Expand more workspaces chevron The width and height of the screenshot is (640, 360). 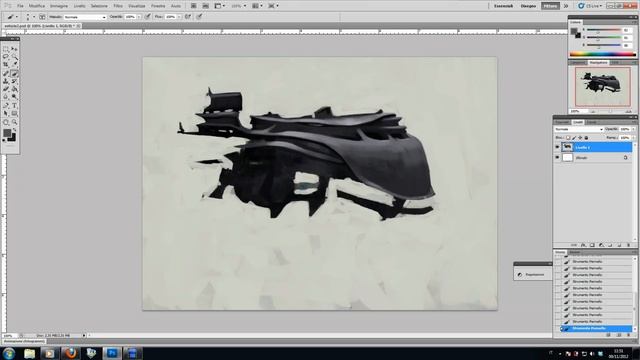[x=566, y=6]
